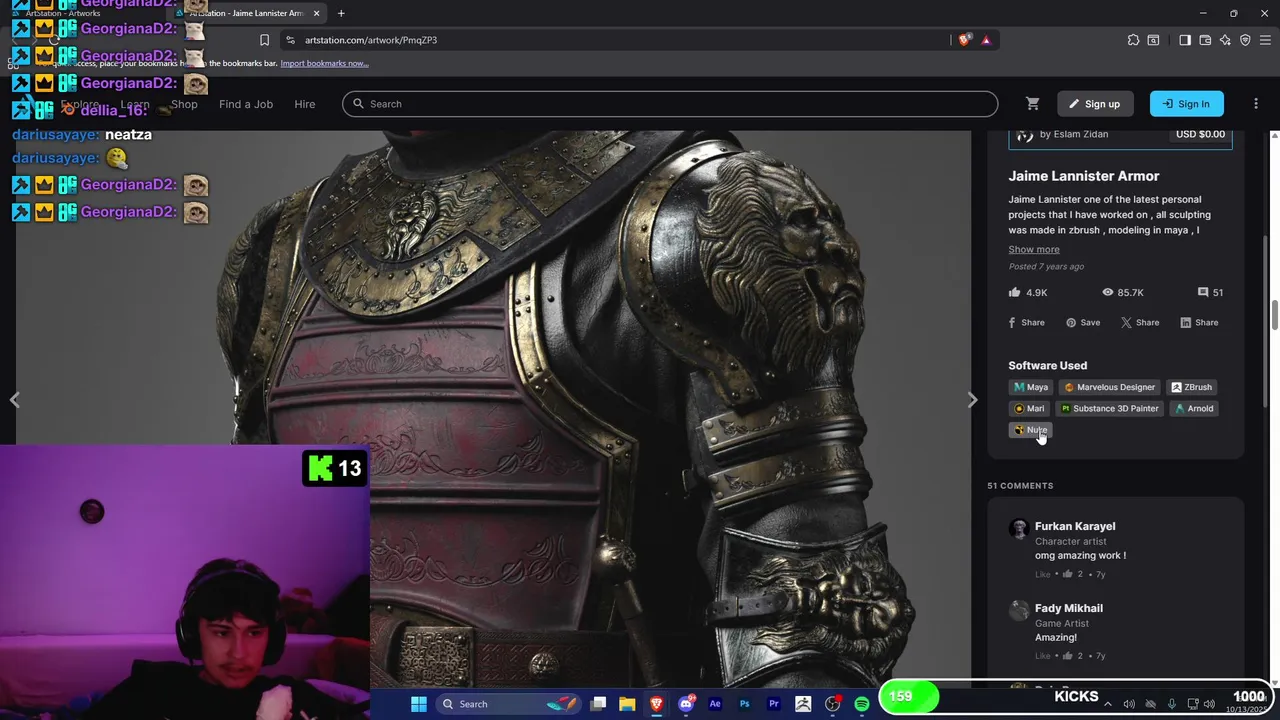This screenshot has width=1280, height=720.
Task: Select the Maya software tag
Action: coord(1030,387)
